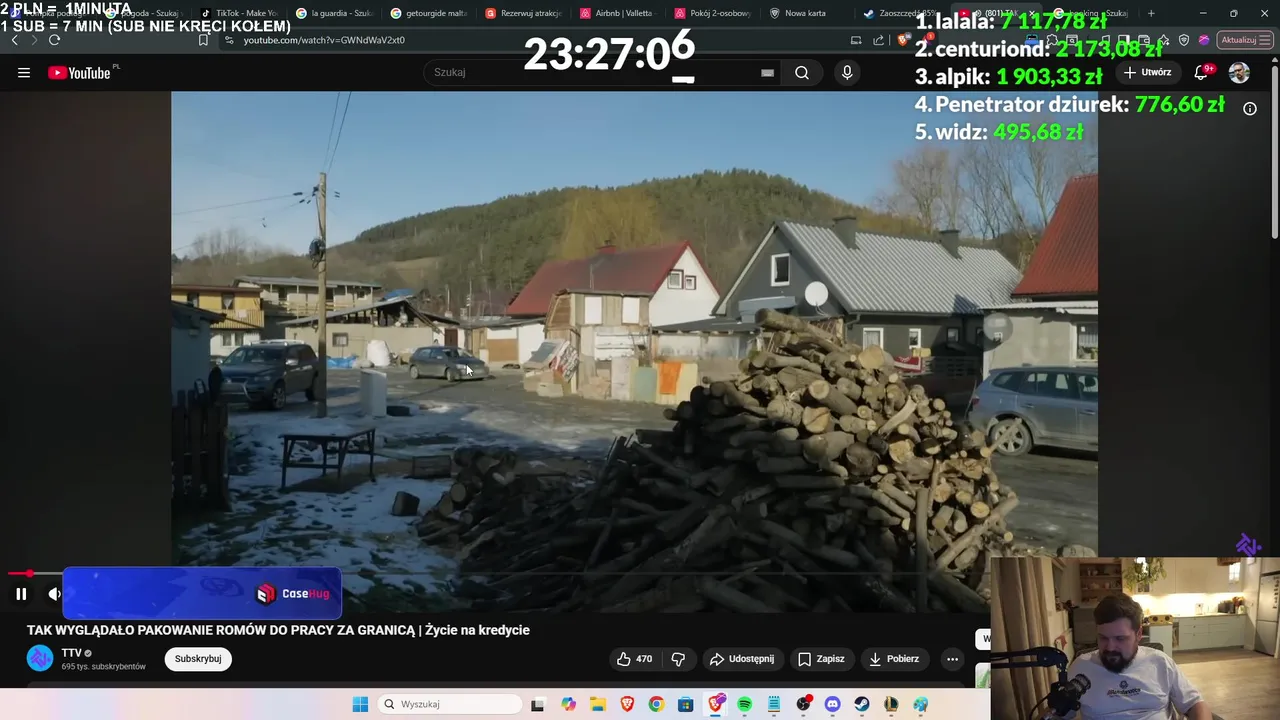Image resolution: width=1280 pixels, height=720 pixels.
Task: Download the video using Pobierz
Action: point(894,659)
